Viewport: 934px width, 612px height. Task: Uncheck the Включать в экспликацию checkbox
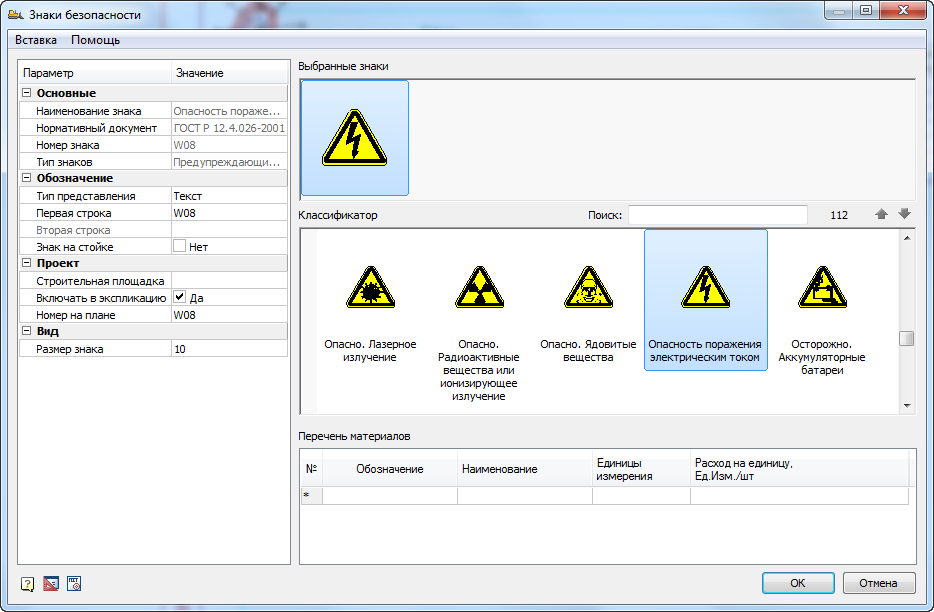point(179,297)
